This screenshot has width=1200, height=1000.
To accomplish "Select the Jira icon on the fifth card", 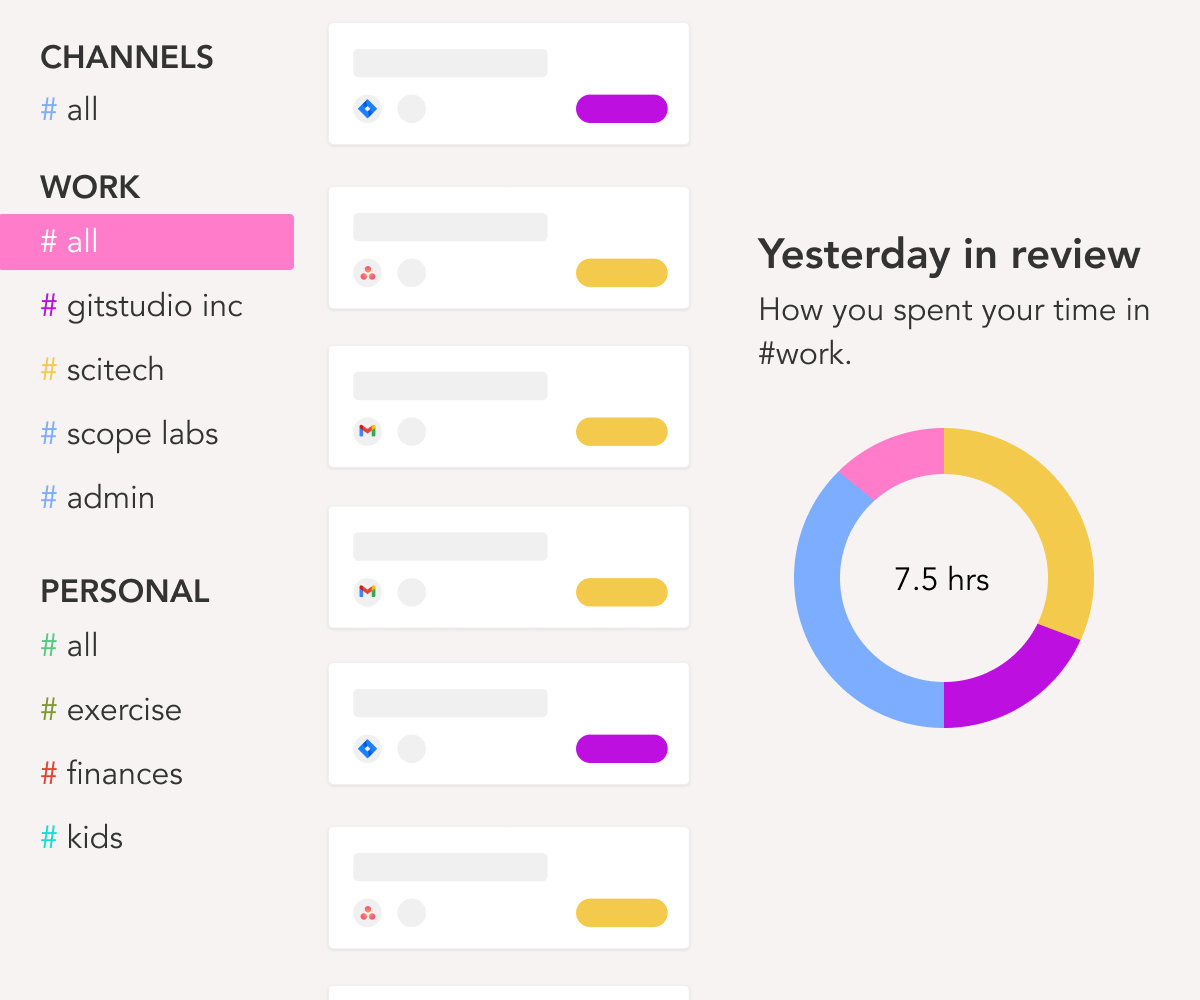I will click(x=367, y=748).
